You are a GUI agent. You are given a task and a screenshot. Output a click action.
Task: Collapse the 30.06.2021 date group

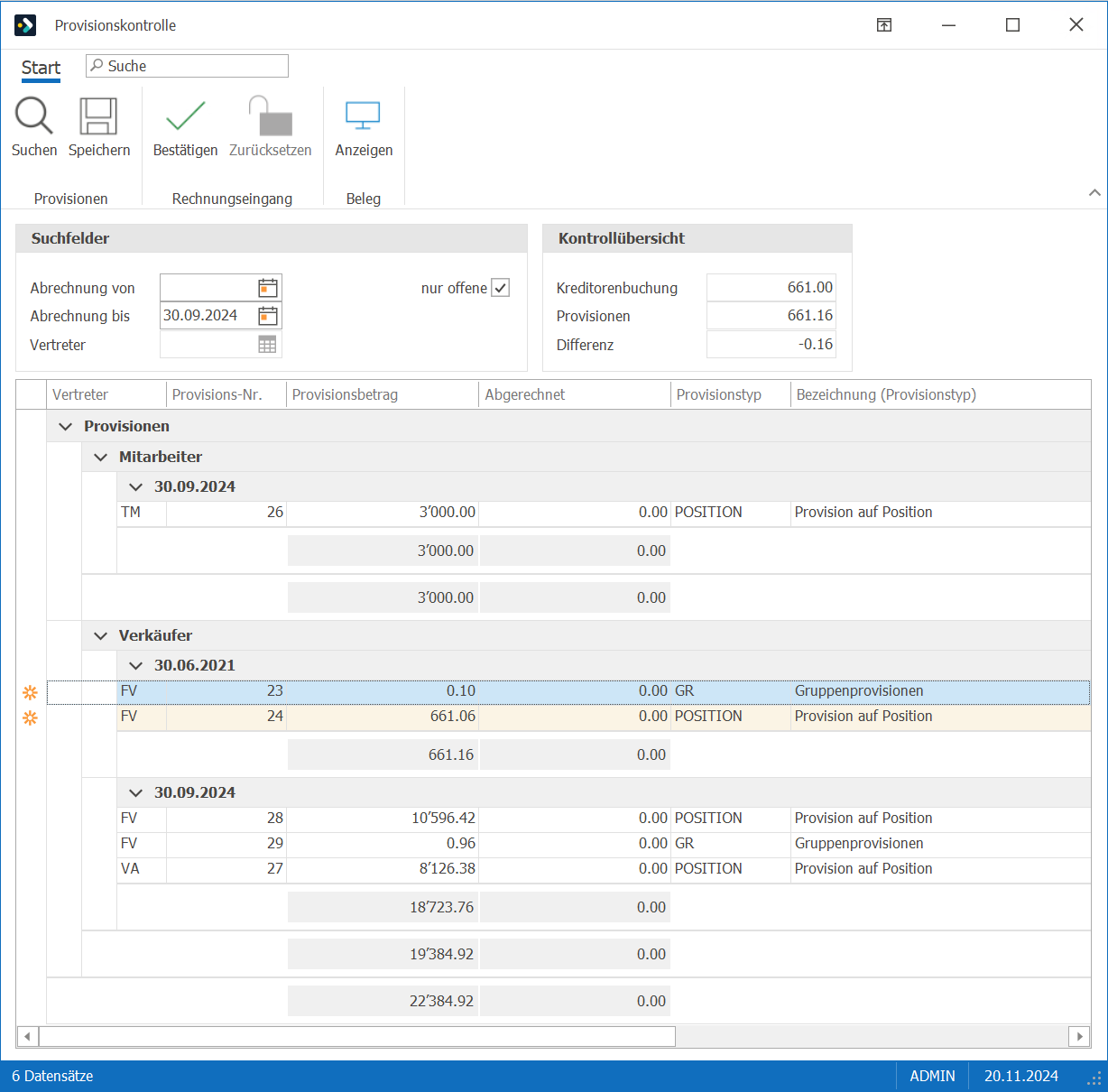pos(135,665)
